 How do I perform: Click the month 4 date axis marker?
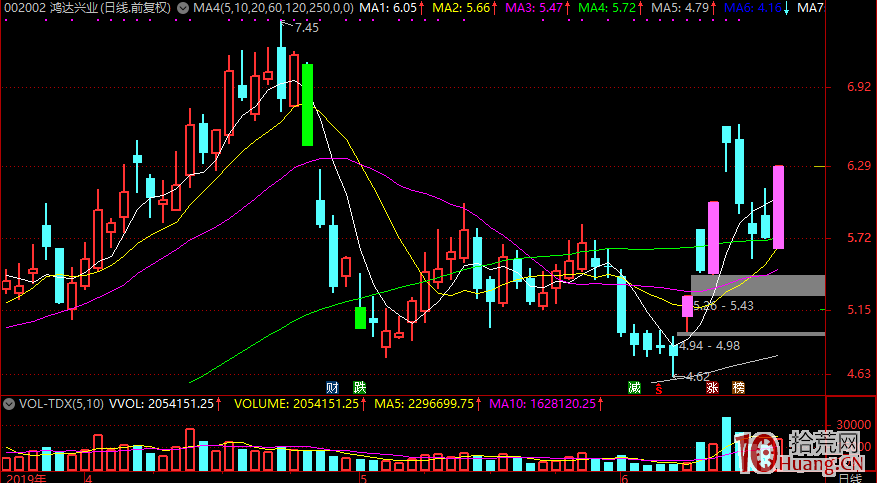click(88, 479)
